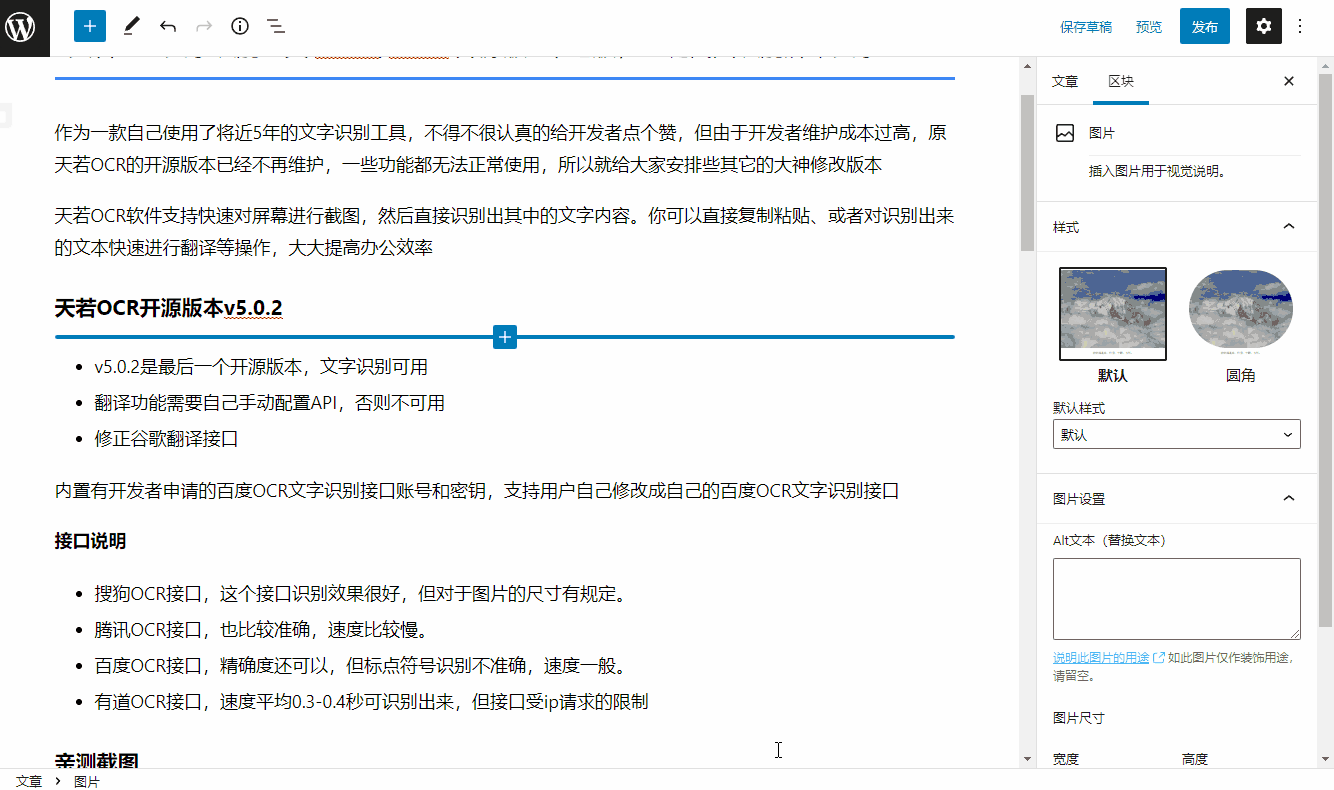Open the list view outline
Viewport: 1334px width, 790px height.
tap(276, 26)
